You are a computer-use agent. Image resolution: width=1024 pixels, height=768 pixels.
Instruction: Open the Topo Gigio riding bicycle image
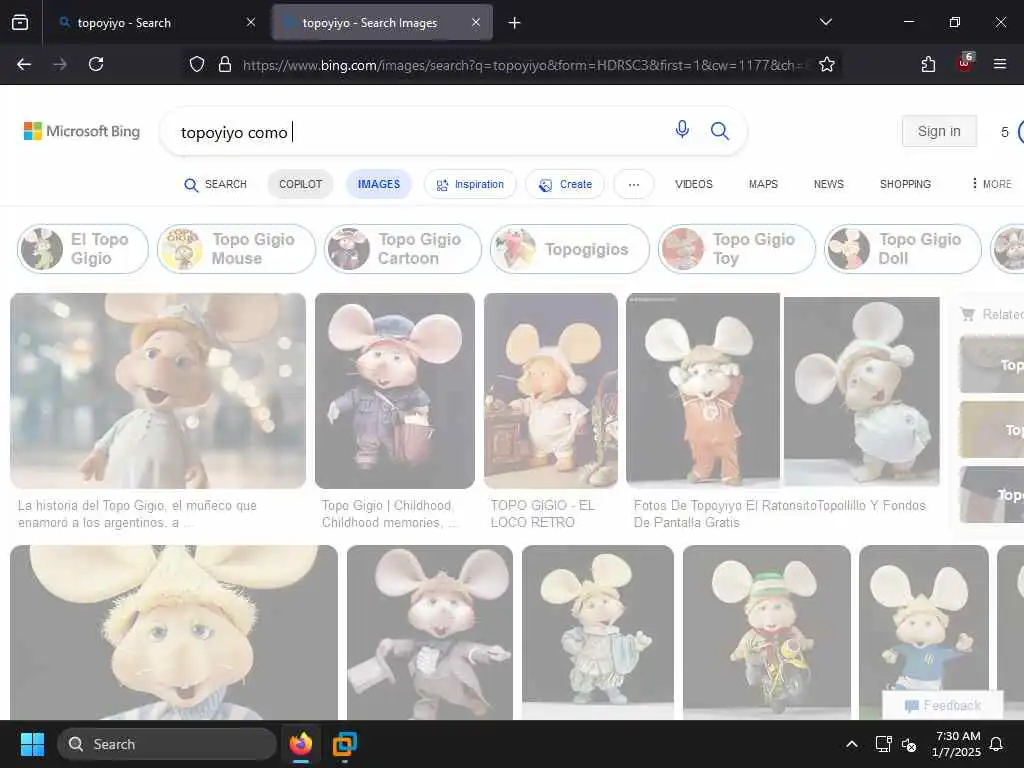(x=767, y=632)
